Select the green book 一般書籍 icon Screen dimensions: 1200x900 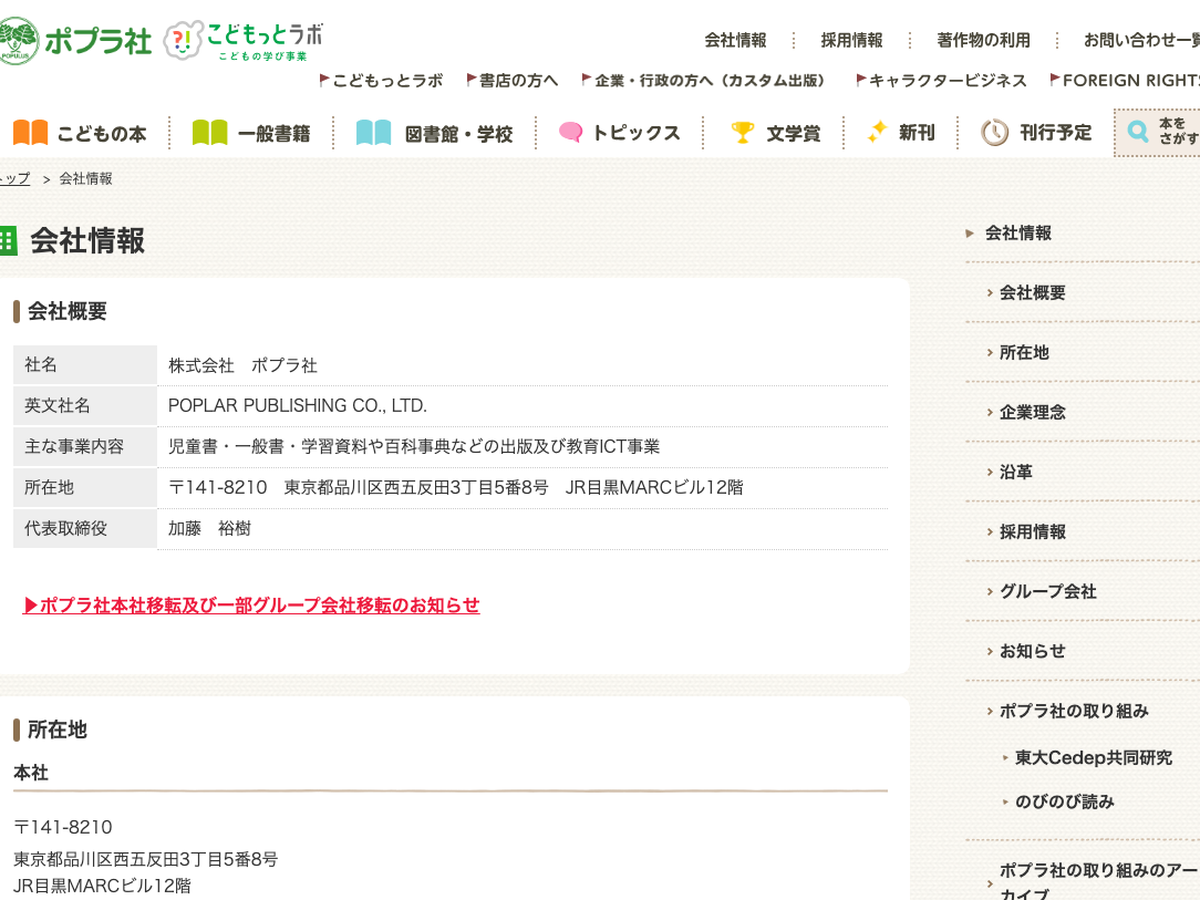(x=210, y=133)
